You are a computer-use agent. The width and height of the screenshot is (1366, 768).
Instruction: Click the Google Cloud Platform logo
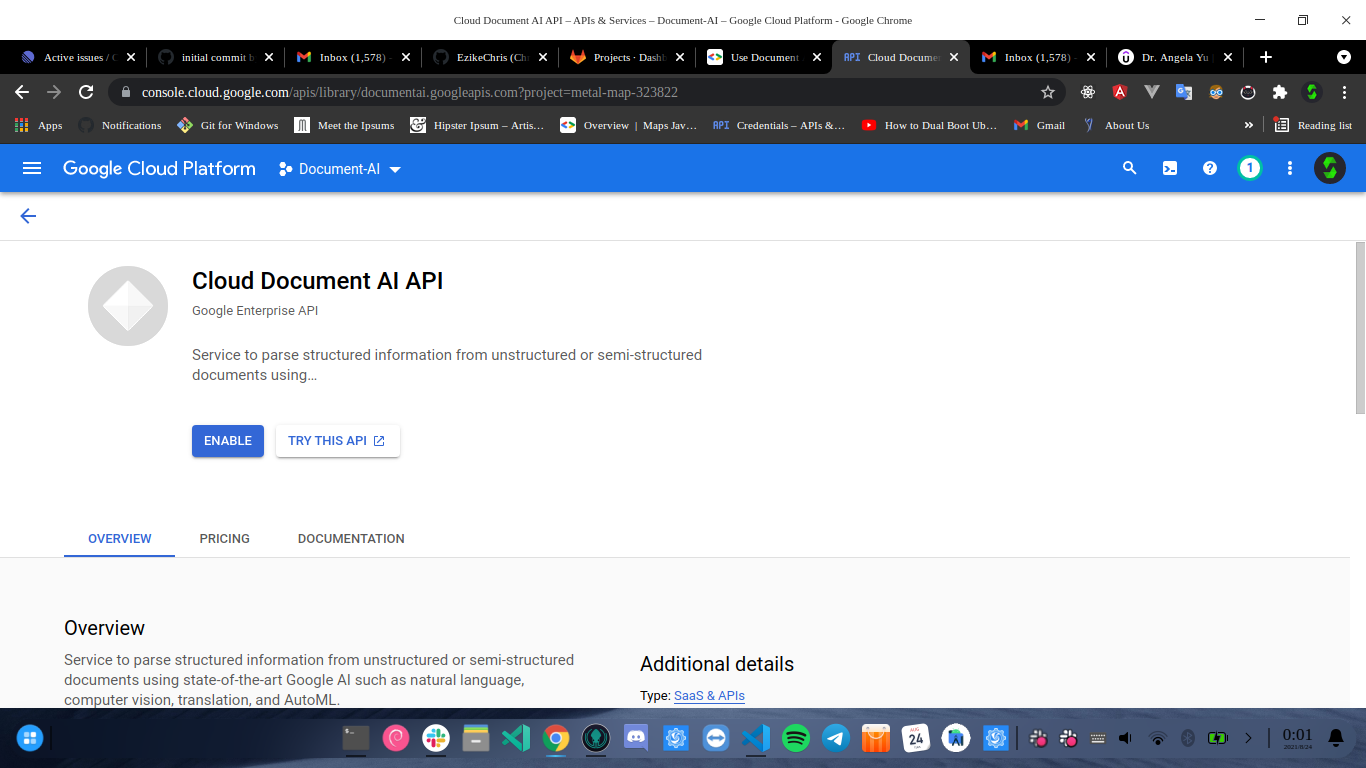(159, 169)
